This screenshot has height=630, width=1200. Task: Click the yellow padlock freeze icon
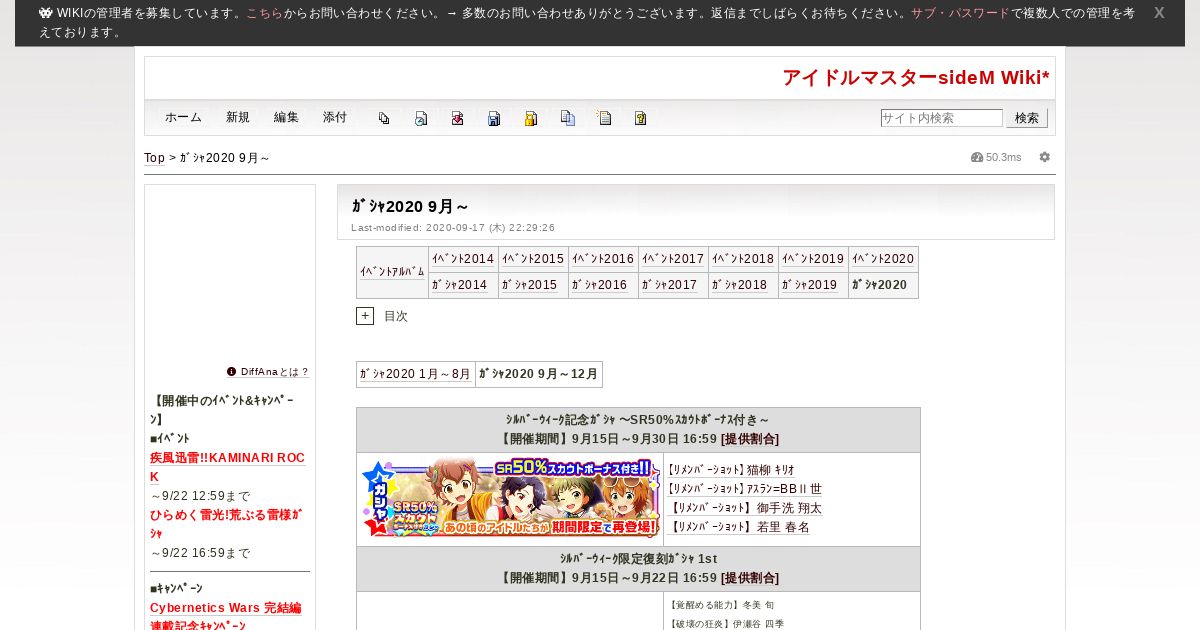point(531,118)
